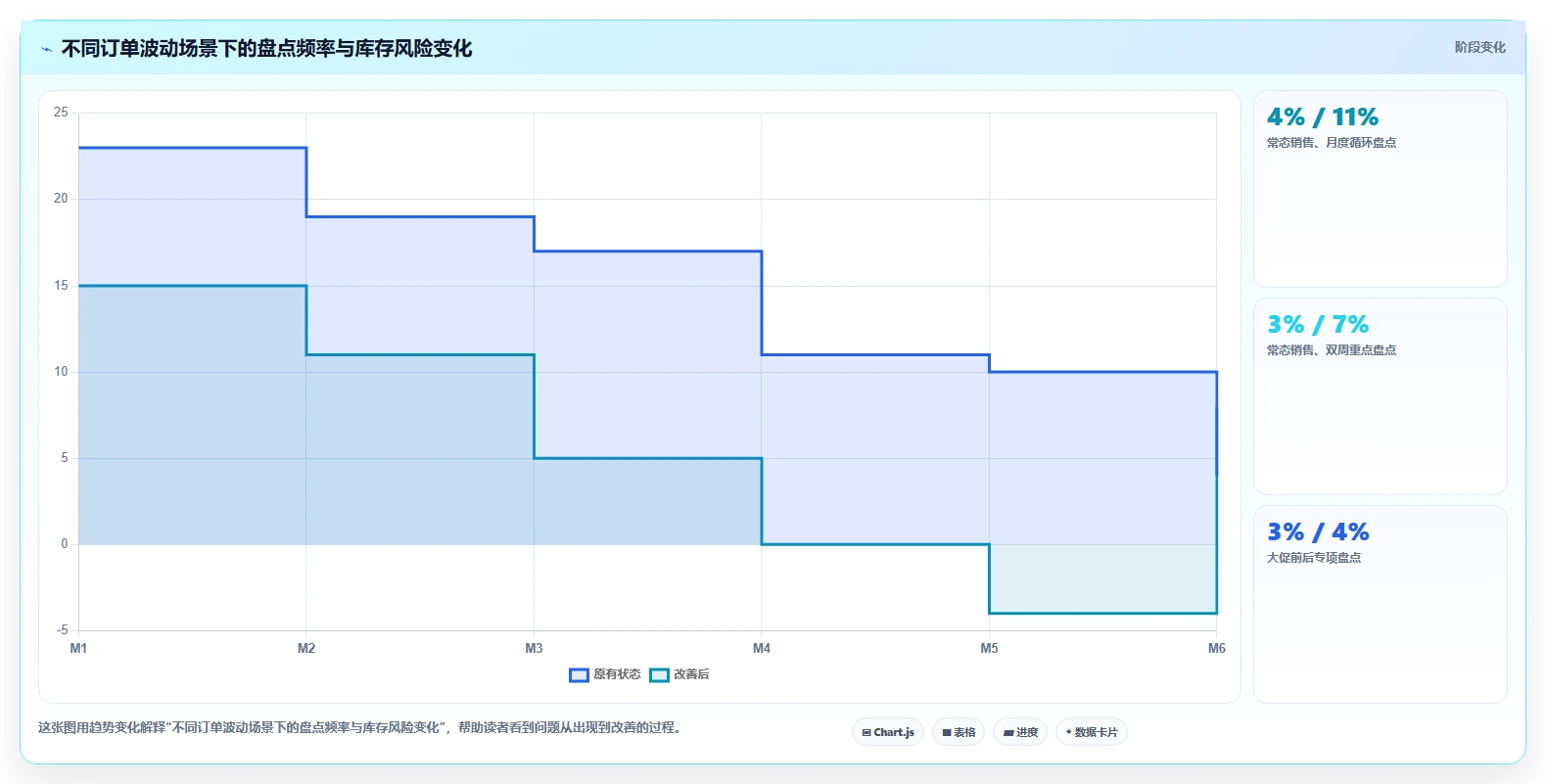Click the 进度 tag
Image resolution: width=1546 pixels, height=784 pixels.
click(1020, 732)
